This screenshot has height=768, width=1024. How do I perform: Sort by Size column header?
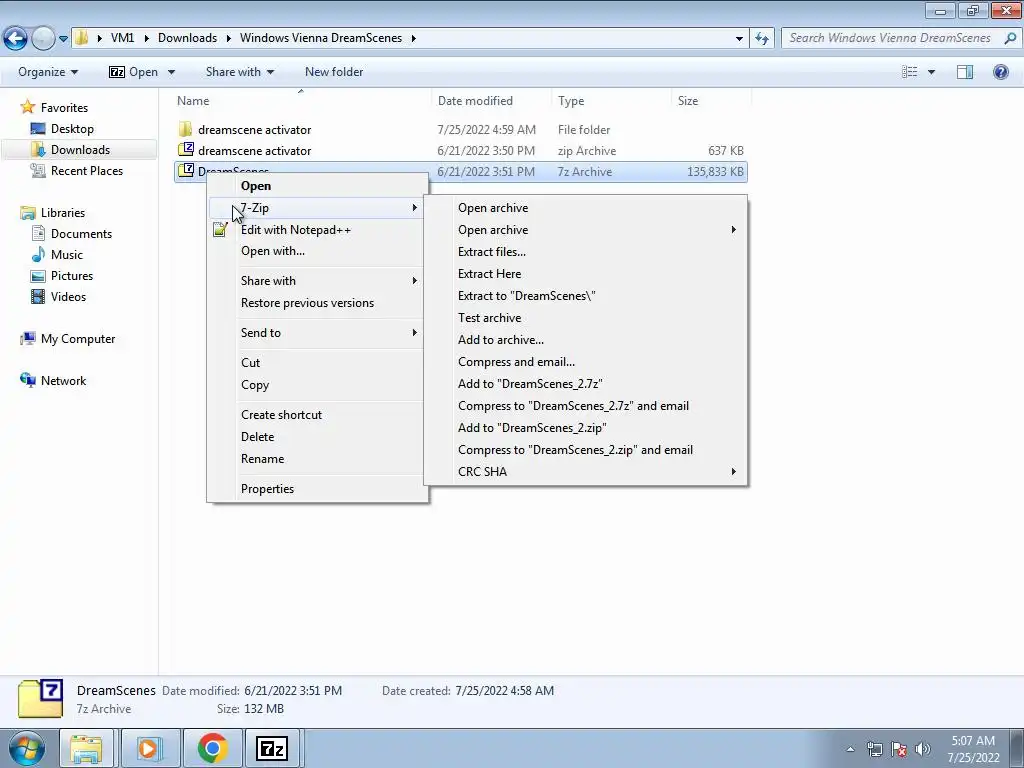[x=688, y=101]
